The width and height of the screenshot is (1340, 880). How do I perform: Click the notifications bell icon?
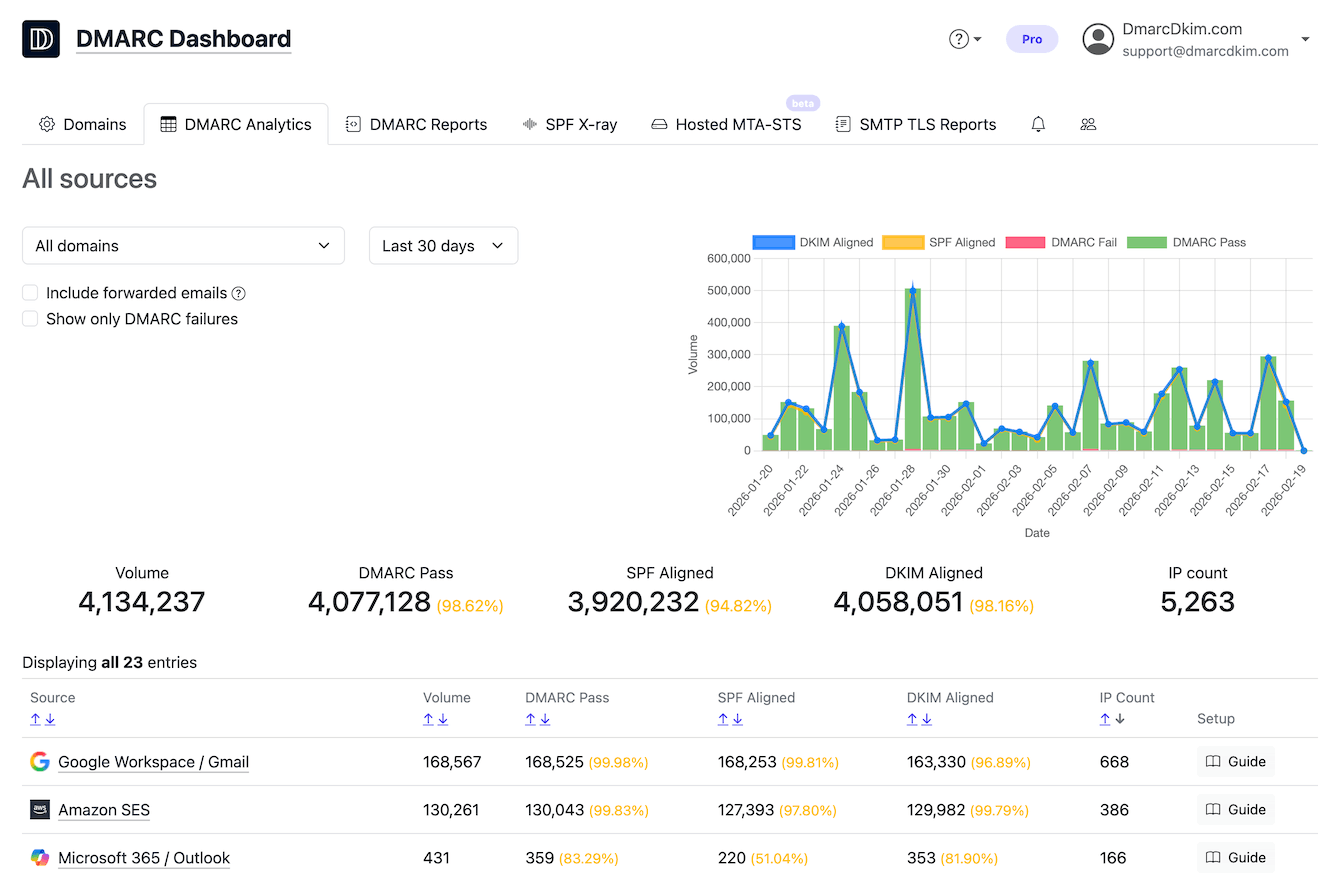click(1038, 124)
